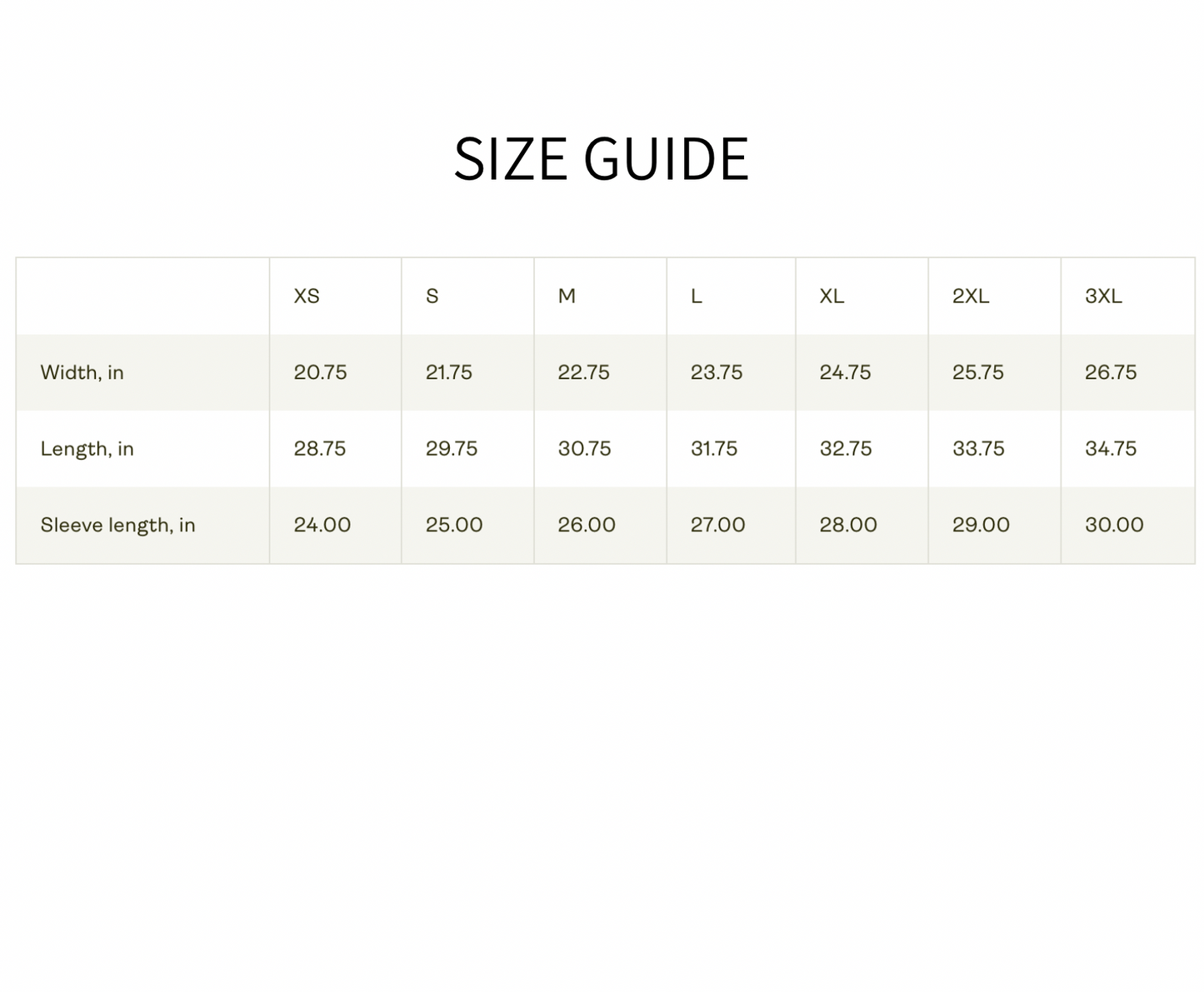Select the 2XL length value 33.75
Image resolution: width=1204 pixels, height=992 pixels.
click(978, 449)
